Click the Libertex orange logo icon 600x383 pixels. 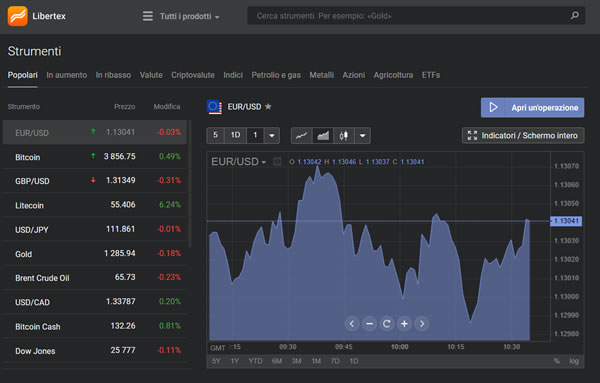click(x=18, y=16)
